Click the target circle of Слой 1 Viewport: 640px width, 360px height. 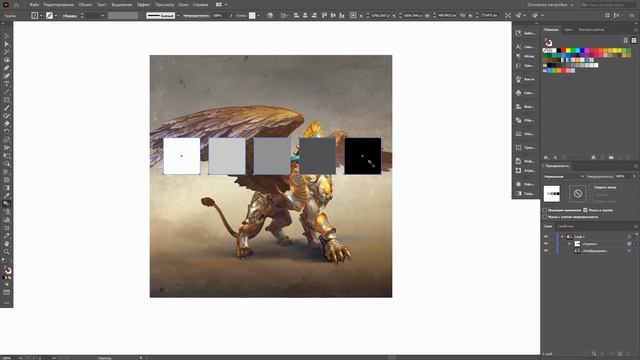629,237
